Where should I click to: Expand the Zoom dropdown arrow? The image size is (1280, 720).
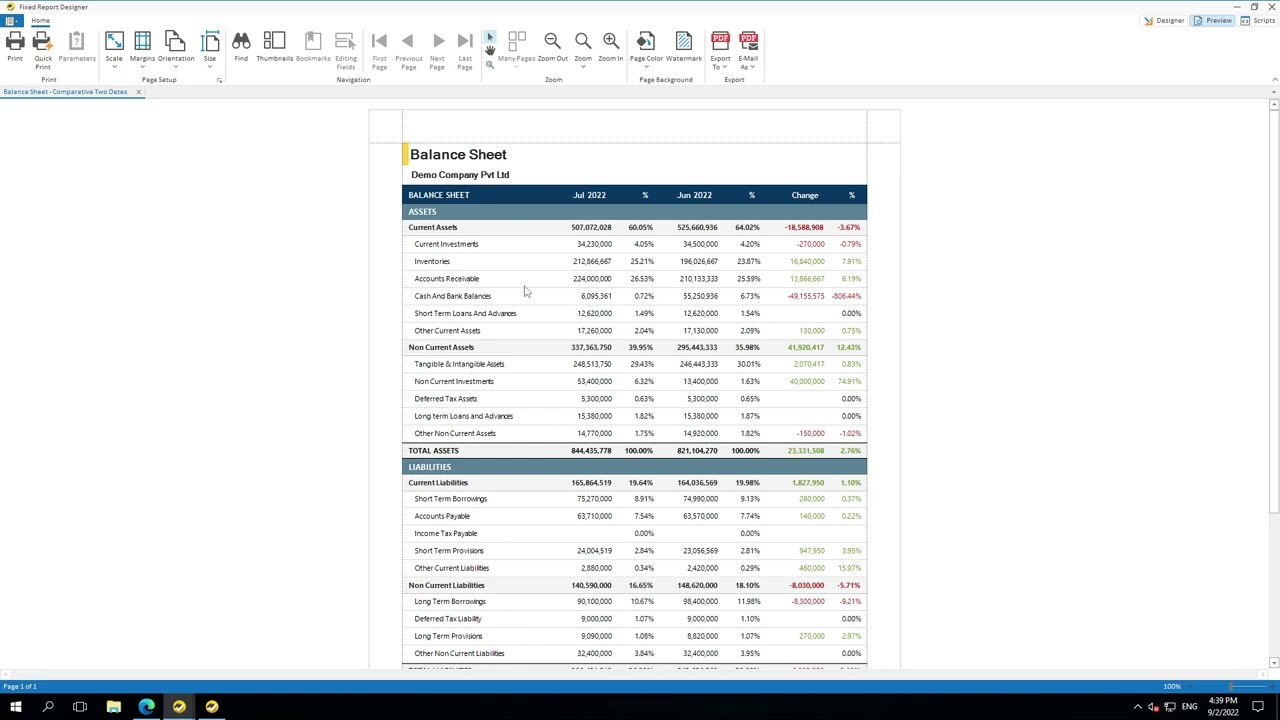pos(582,67)
